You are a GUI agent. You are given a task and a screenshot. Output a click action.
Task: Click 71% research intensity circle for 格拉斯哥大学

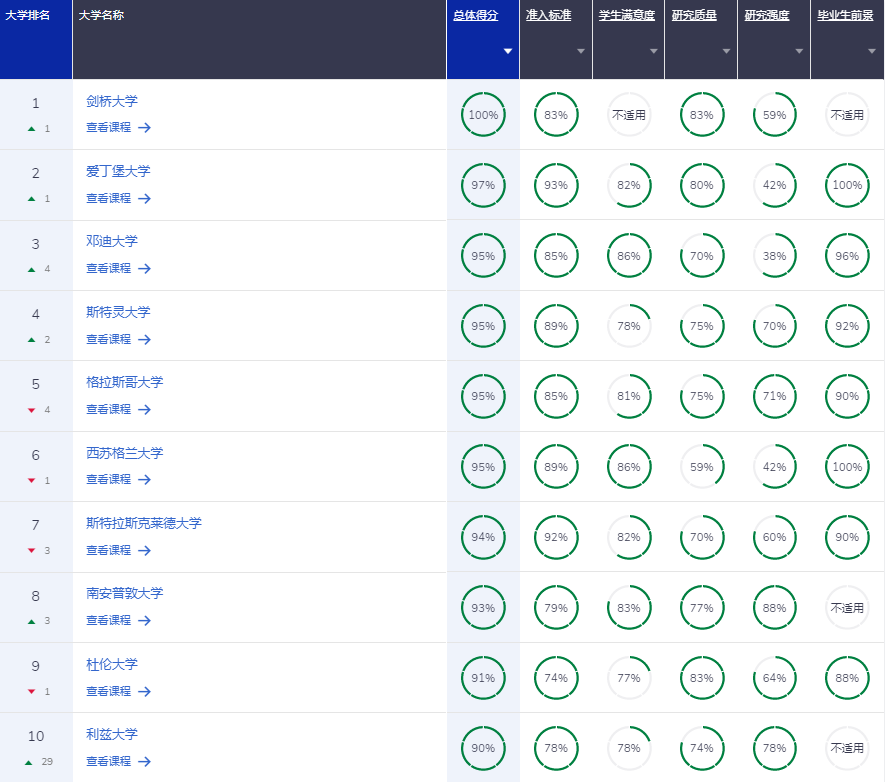pyautogui.click(x=774, y=396)
